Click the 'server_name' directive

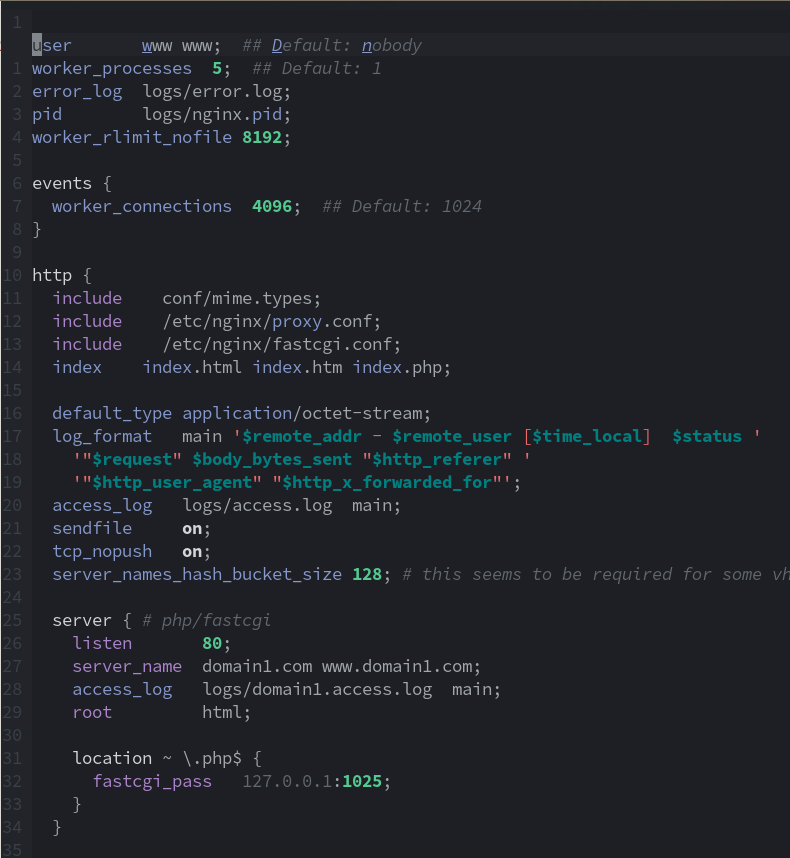pyautogui.click(x=127, y=666)
